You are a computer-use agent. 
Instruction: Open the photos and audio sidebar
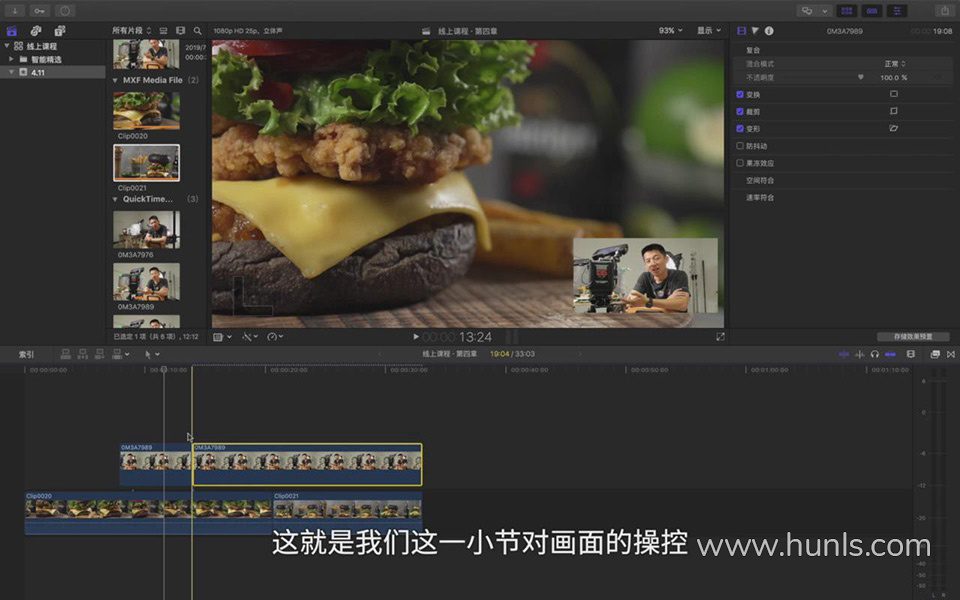pos(36,31)
